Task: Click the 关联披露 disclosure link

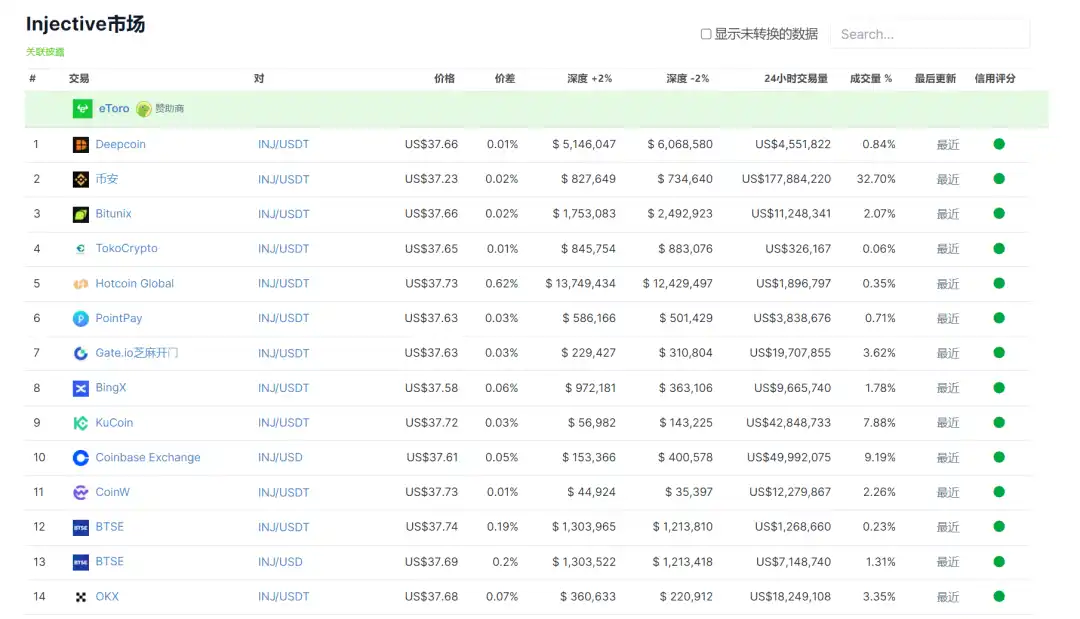Action: [45, 52]
